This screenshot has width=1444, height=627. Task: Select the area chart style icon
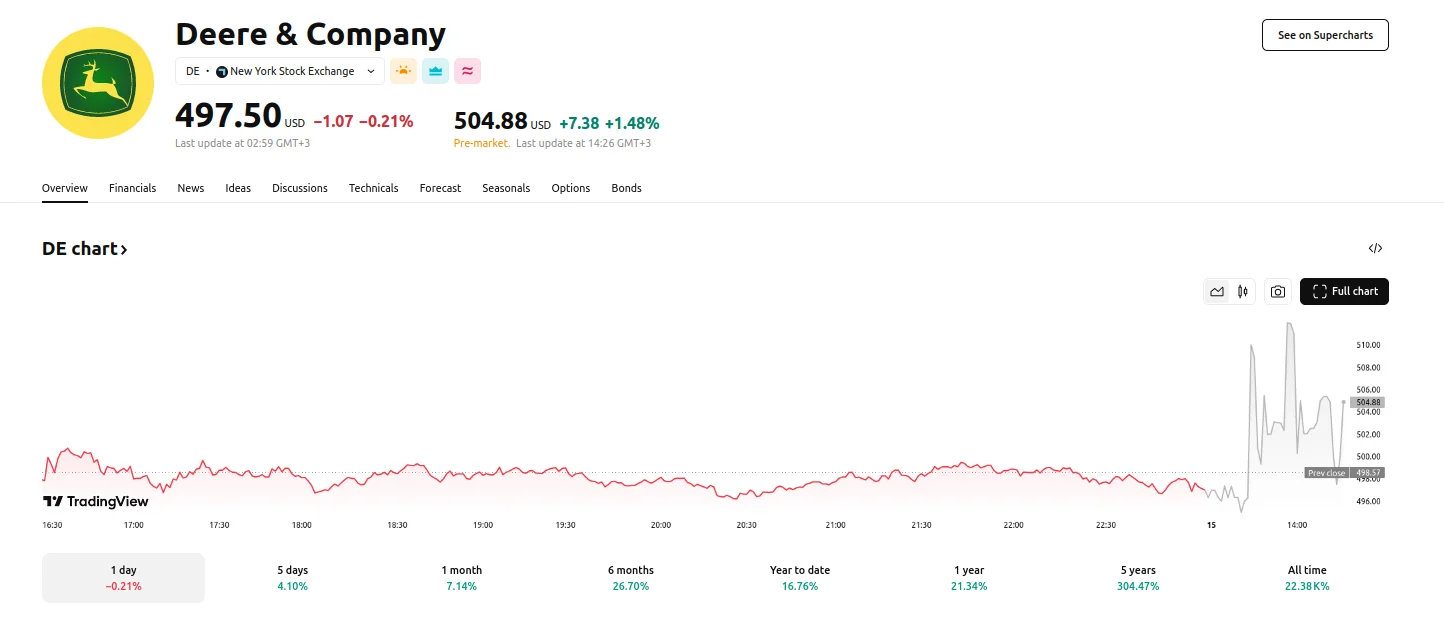[1216, 291]
